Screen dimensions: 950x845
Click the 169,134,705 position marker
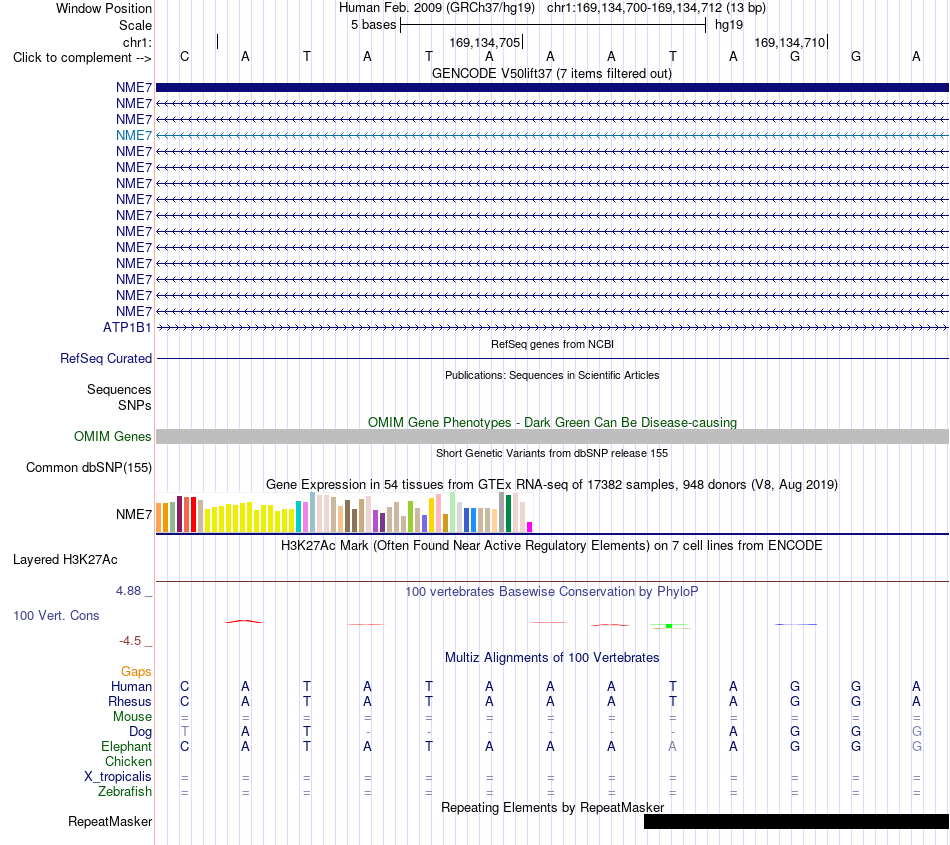coord(485,42)
